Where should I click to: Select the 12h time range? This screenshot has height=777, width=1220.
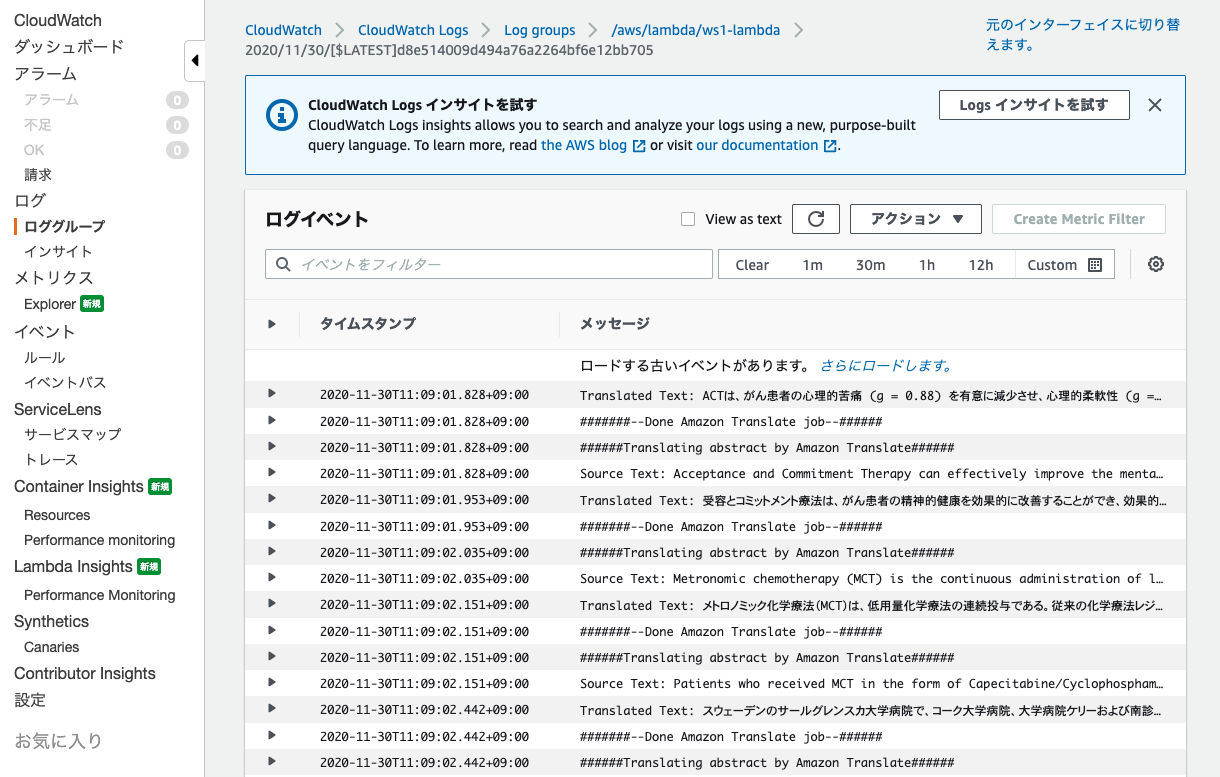[x=981, y=265]
